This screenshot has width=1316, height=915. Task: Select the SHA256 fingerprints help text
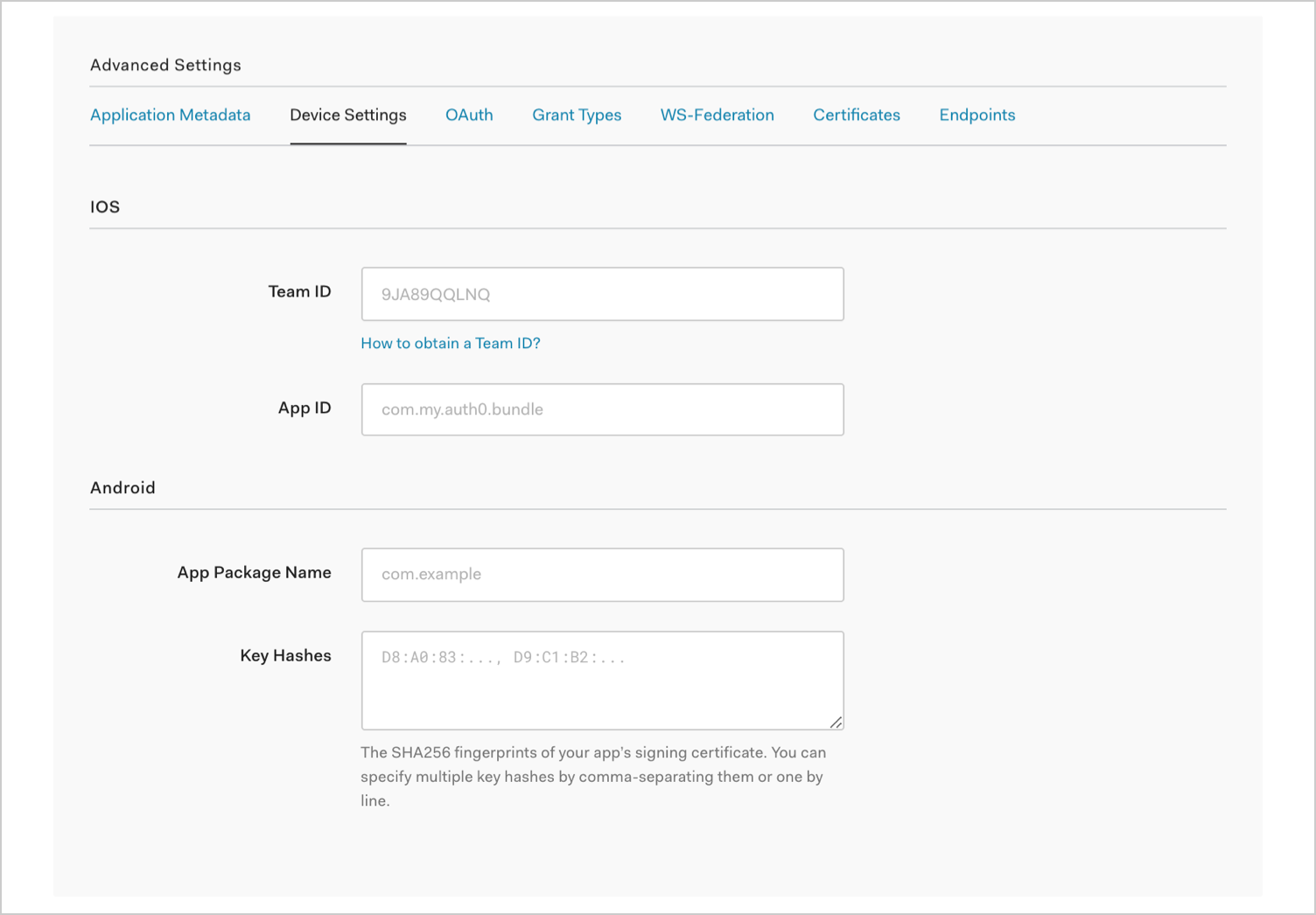593,777
